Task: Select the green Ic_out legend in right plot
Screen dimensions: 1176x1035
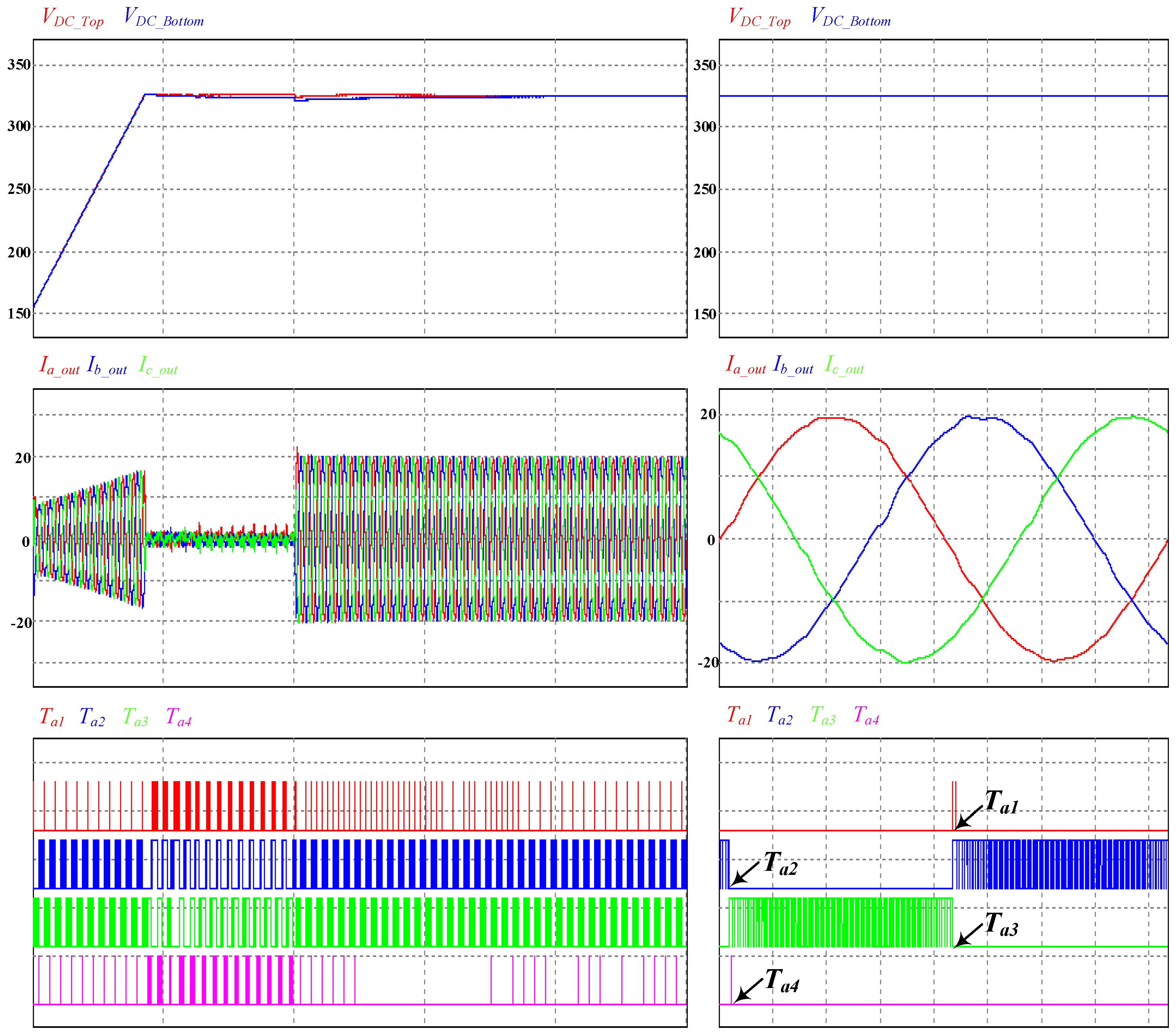Action: (x=844, y=366)
